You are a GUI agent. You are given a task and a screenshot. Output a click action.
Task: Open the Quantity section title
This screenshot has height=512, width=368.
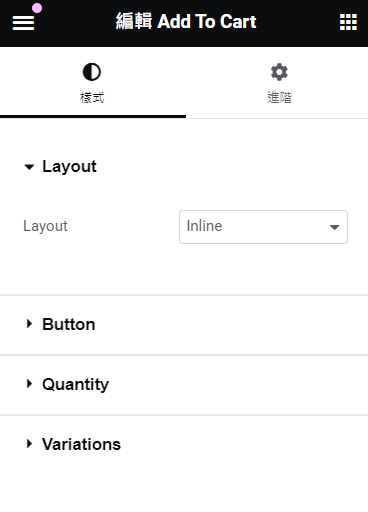pos(76,385)
